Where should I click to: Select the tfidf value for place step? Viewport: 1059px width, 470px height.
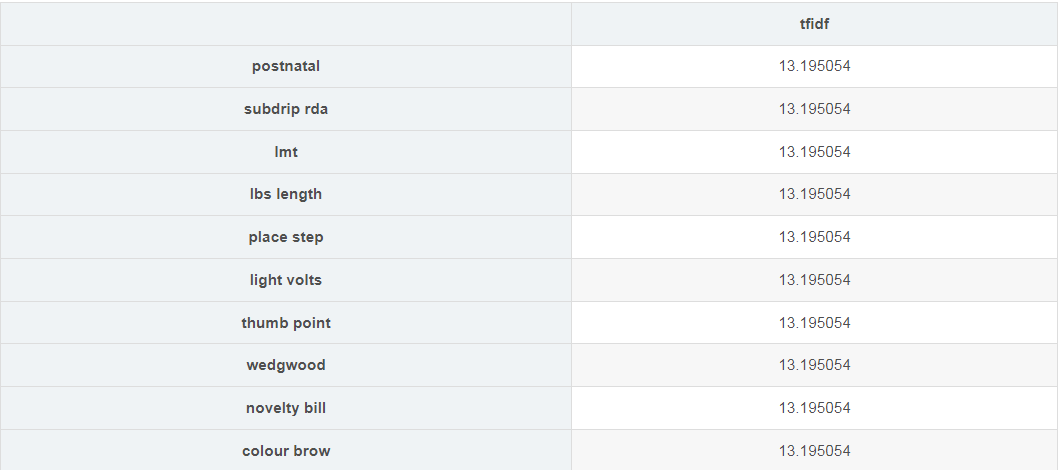point(814,237)
